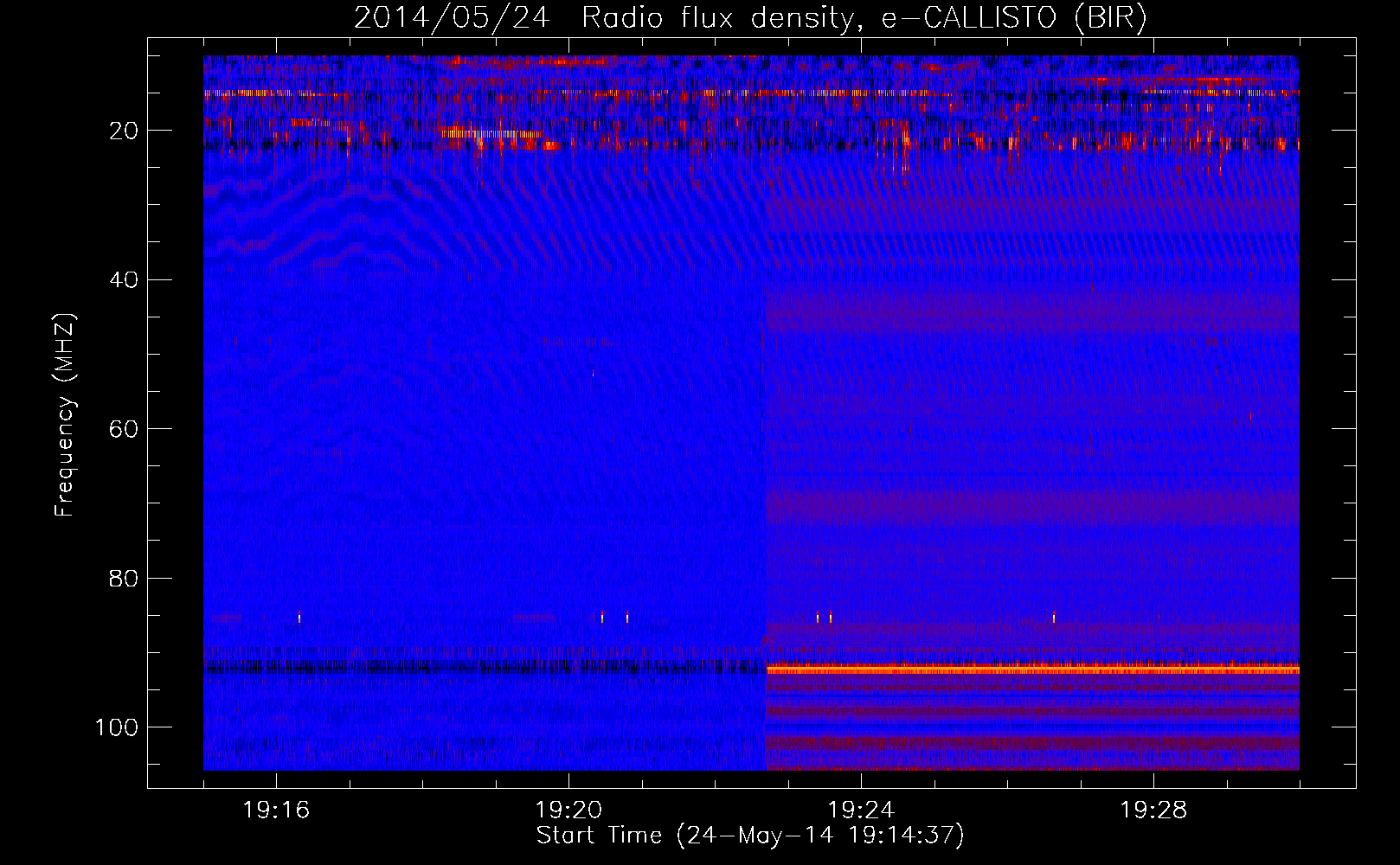The width and height of the screenshot is (1400, 865).
Task: Click the bright orange emission band near 92 MHz
Action: 1033,669
